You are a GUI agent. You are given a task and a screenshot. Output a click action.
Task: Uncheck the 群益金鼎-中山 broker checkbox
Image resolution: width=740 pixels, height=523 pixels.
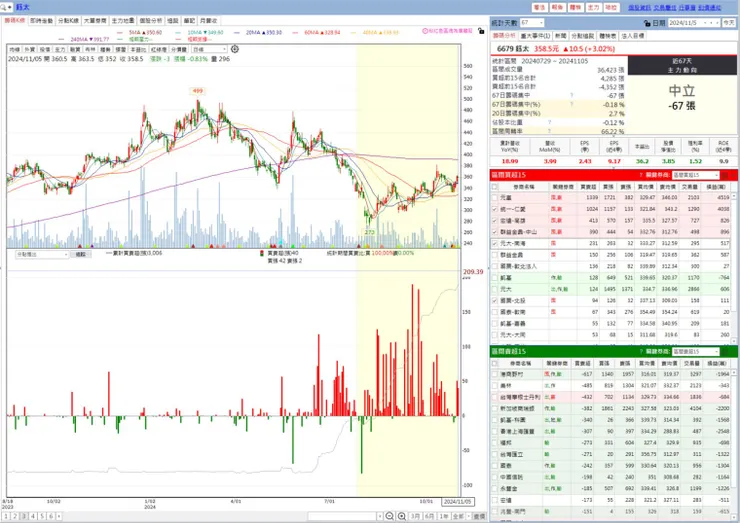pyautogui.click(x=495, y=232)
